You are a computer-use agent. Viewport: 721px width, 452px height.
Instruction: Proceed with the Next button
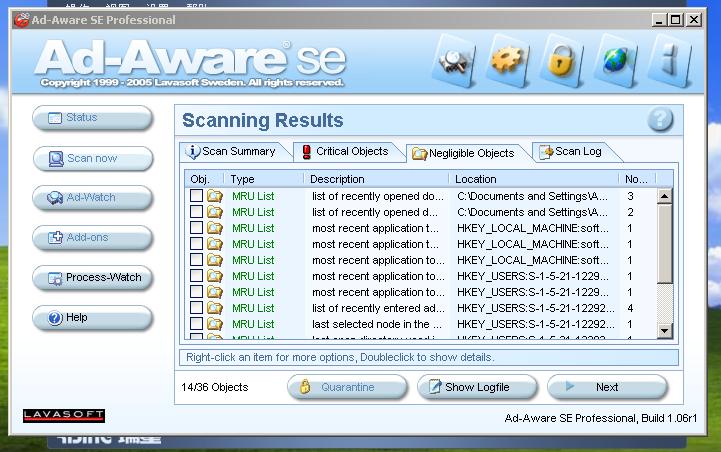point(607,387)
